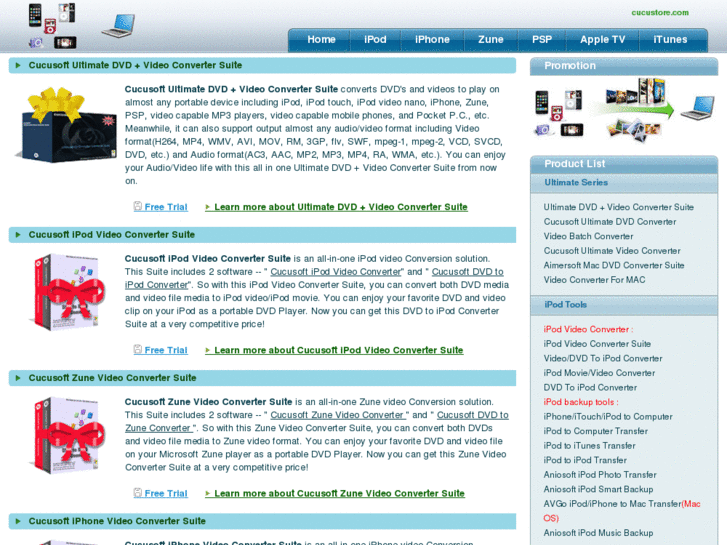727x545 pixels.
Task: Open iPhone/iTouch/iPod to Computer link
Action: pos(608,417)
